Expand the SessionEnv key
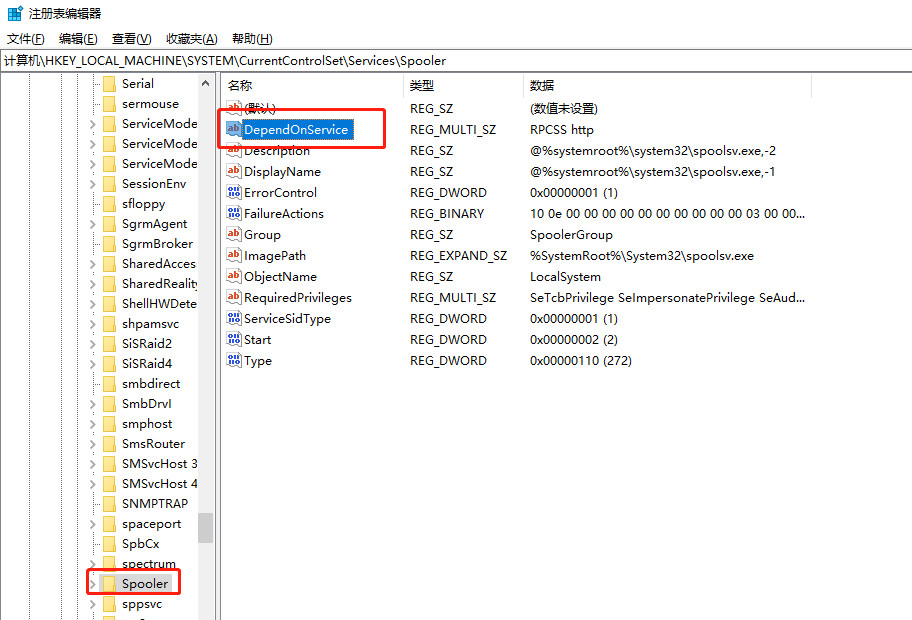 click(x=91, y=183)
